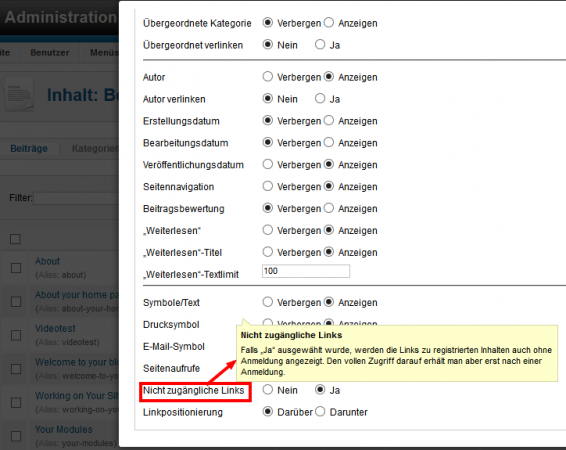The width and height of the screenshot is (566, 450).
Task: Open the Menüs menu
Action: (x=104, y=53)
